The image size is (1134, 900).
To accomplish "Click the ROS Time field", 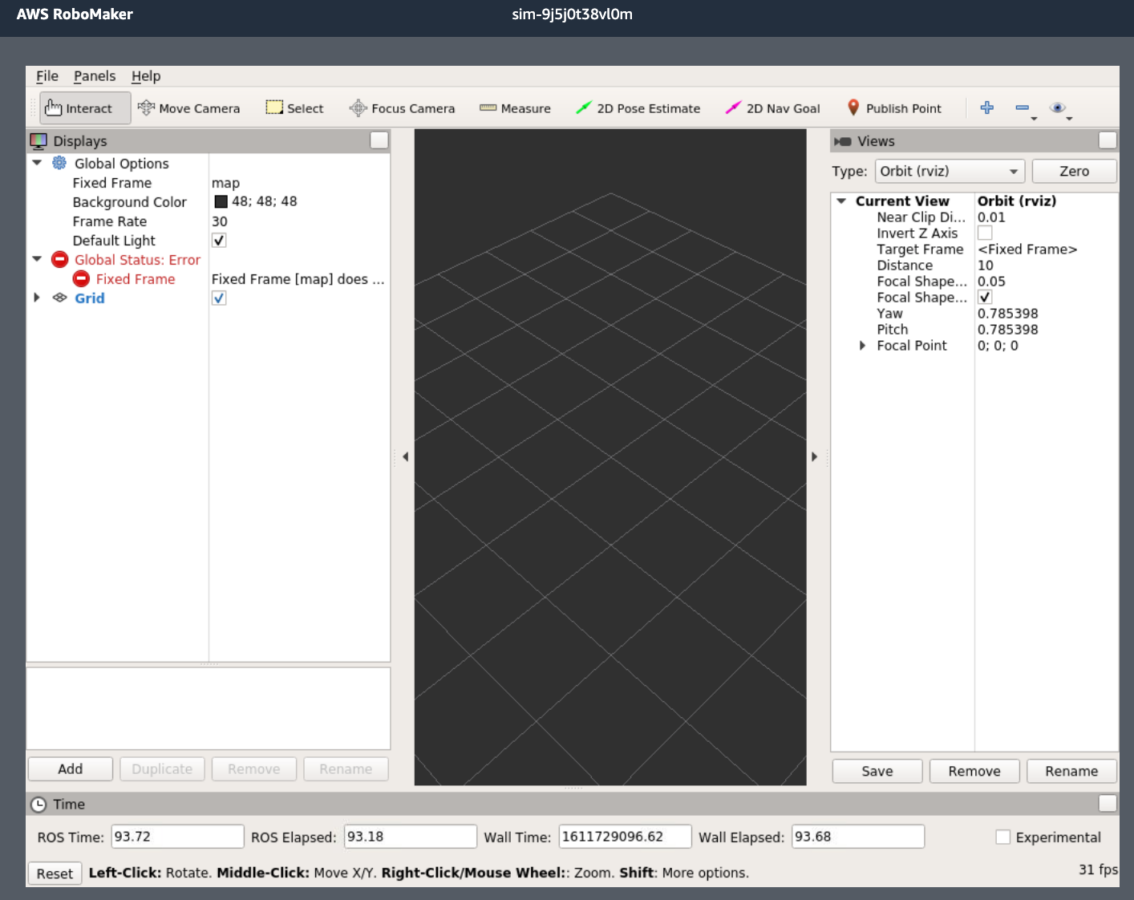I will (177, 836).
